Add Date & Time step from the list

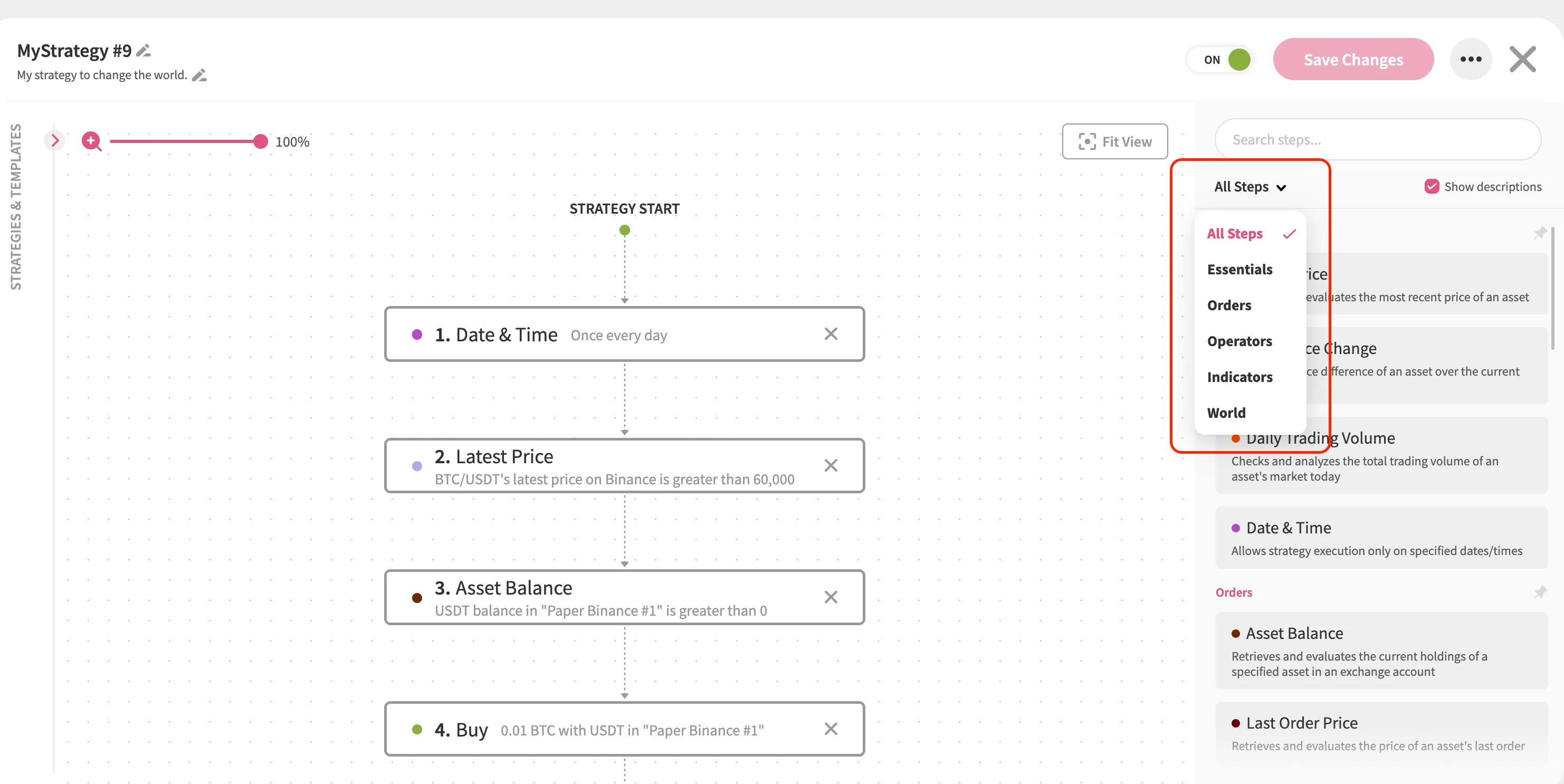click(1381, 538)
